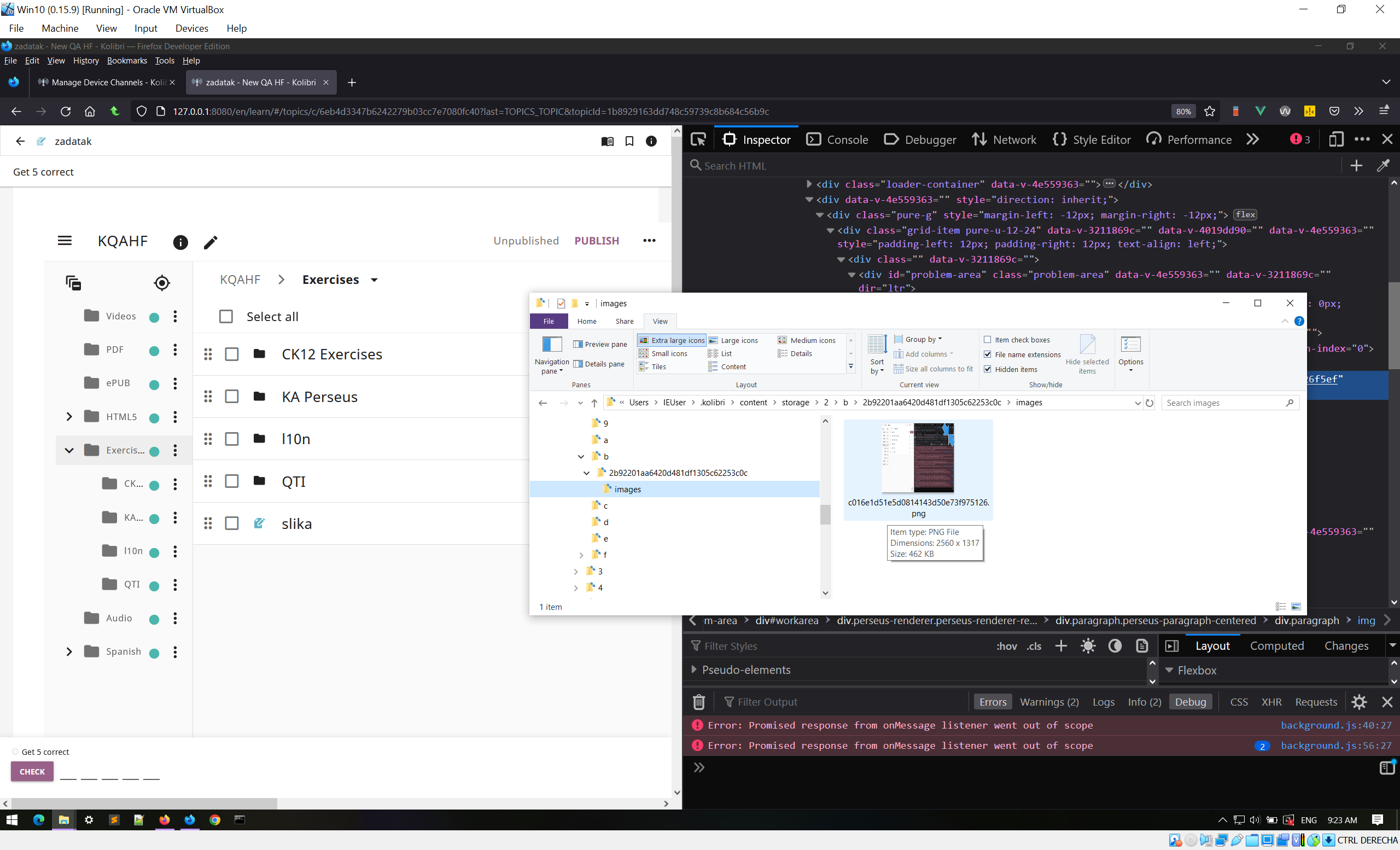Click the edit pencil icon next to KQAHF

[x=210, y=242]
